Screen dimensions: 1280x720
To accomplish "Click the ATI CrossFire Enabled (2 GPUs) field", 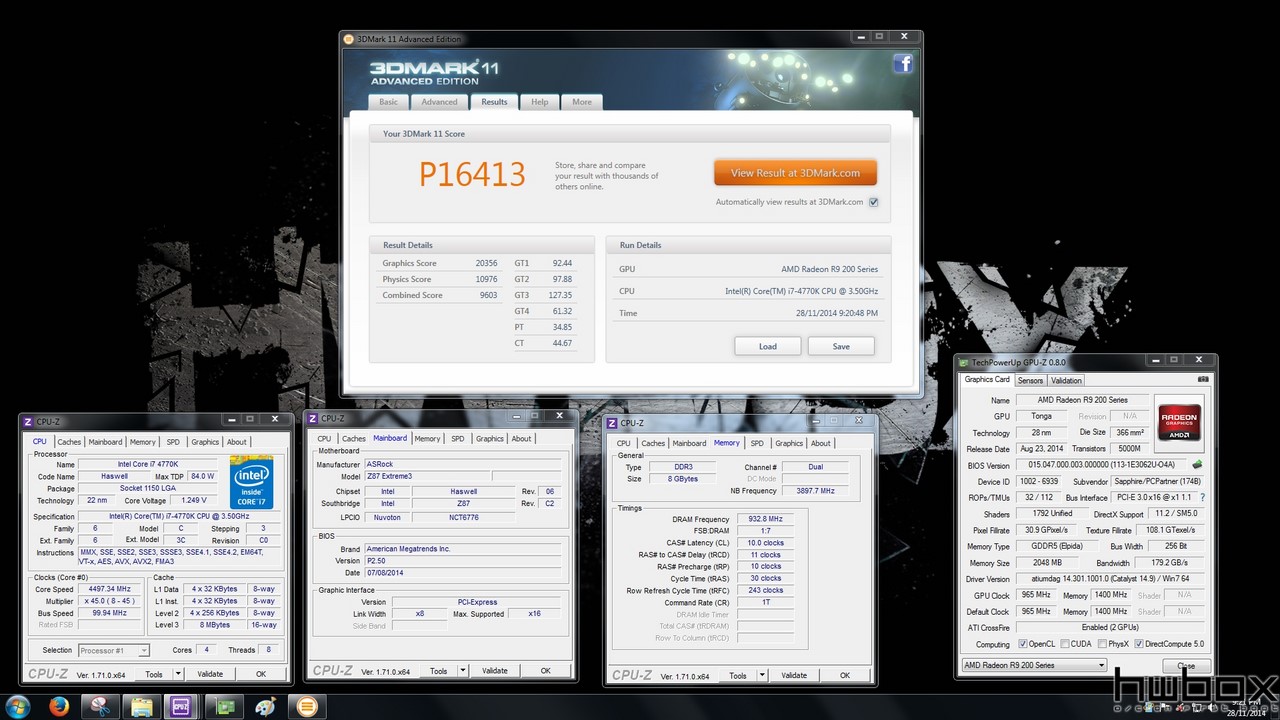I will [1109, 627].
